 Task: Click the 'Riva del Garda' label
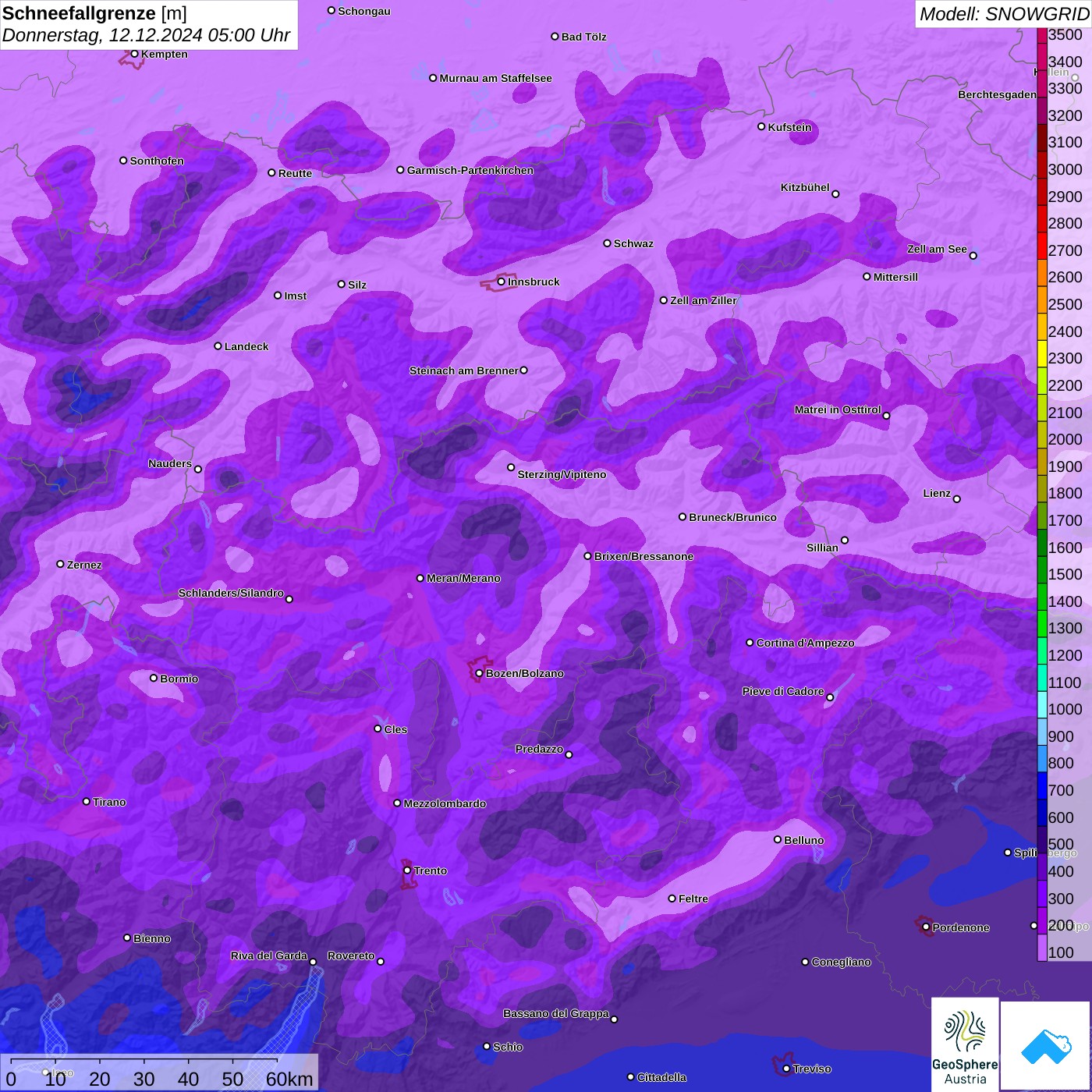269,955
